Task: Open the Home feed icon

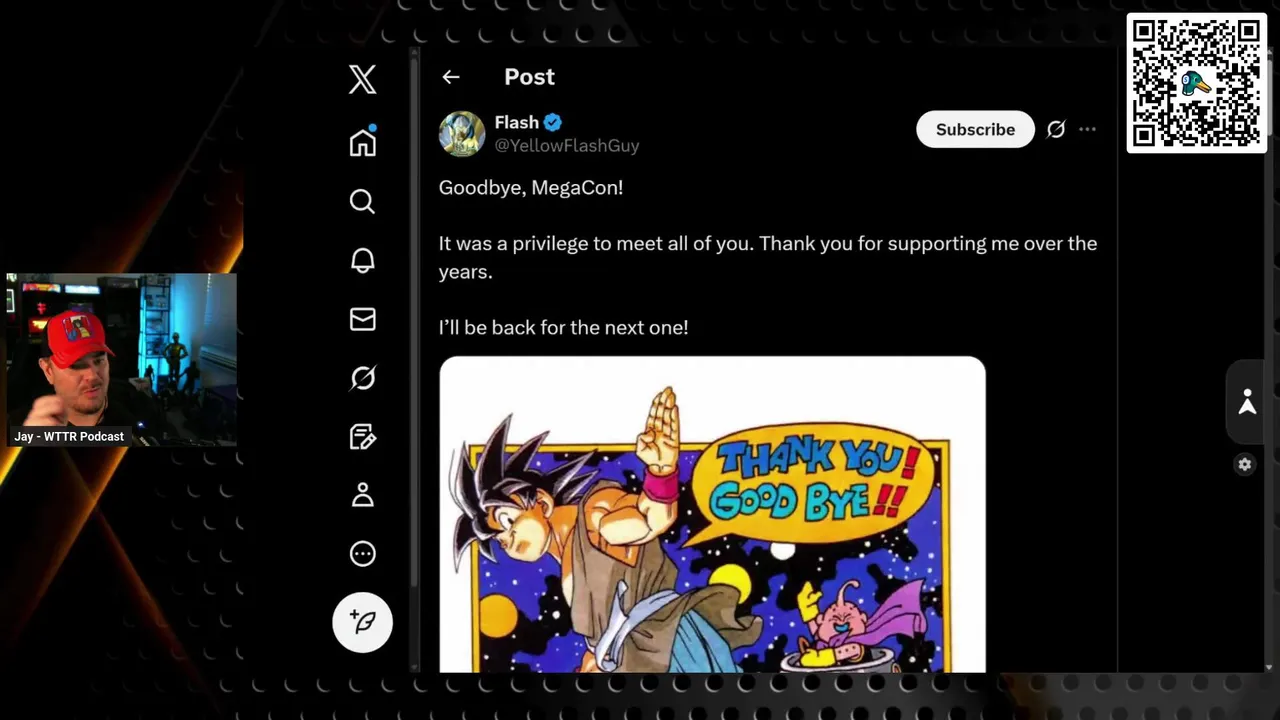Action: tap(362, 142)
